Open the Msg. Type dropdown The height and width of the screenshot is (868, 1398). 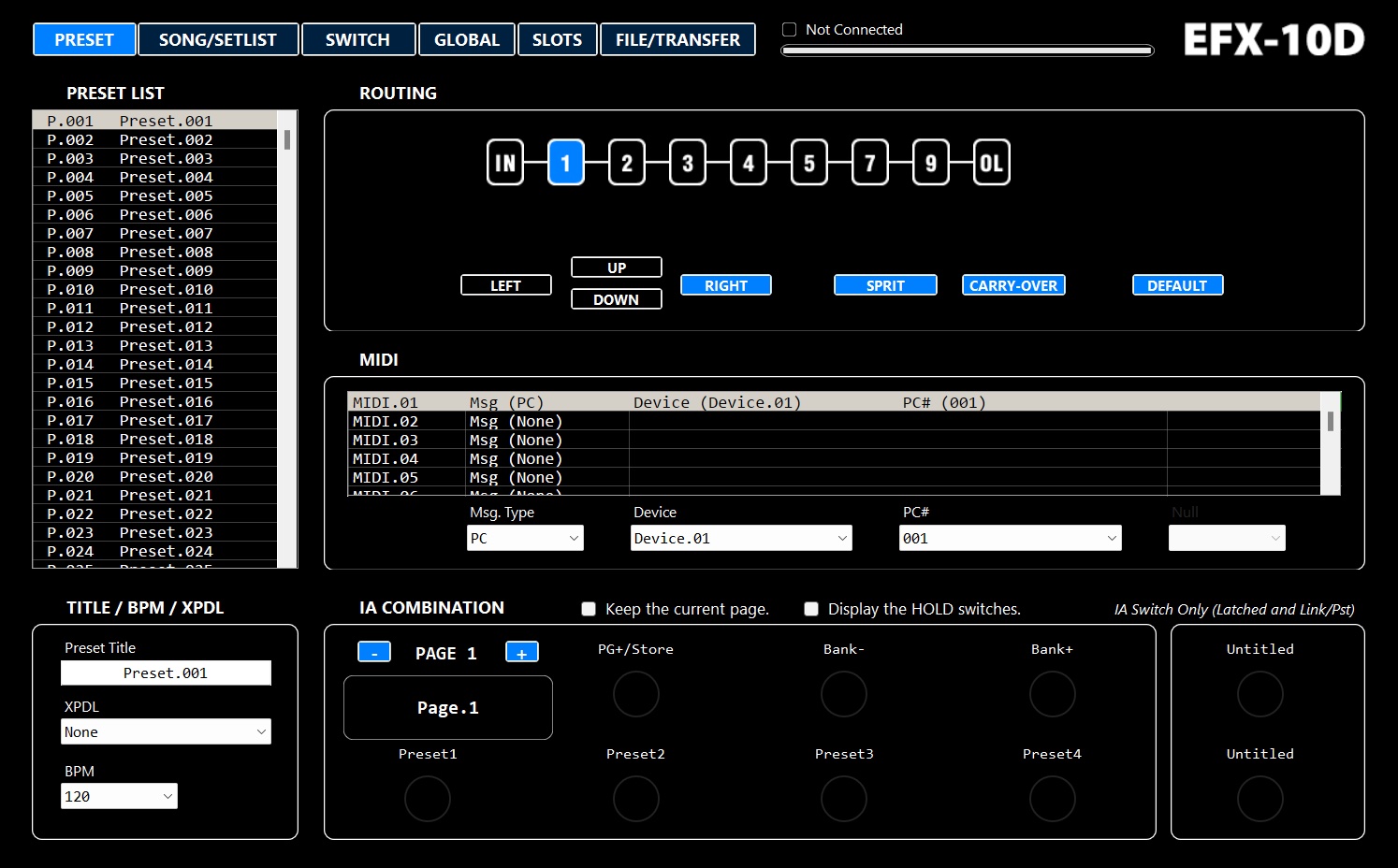pos(525,538)
